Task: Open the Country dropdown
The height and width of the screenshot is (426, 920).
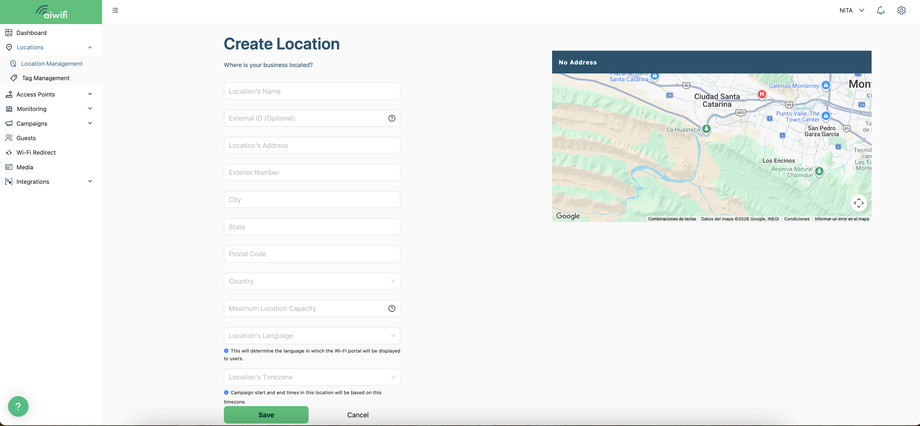Action: (x=312, y=281)
